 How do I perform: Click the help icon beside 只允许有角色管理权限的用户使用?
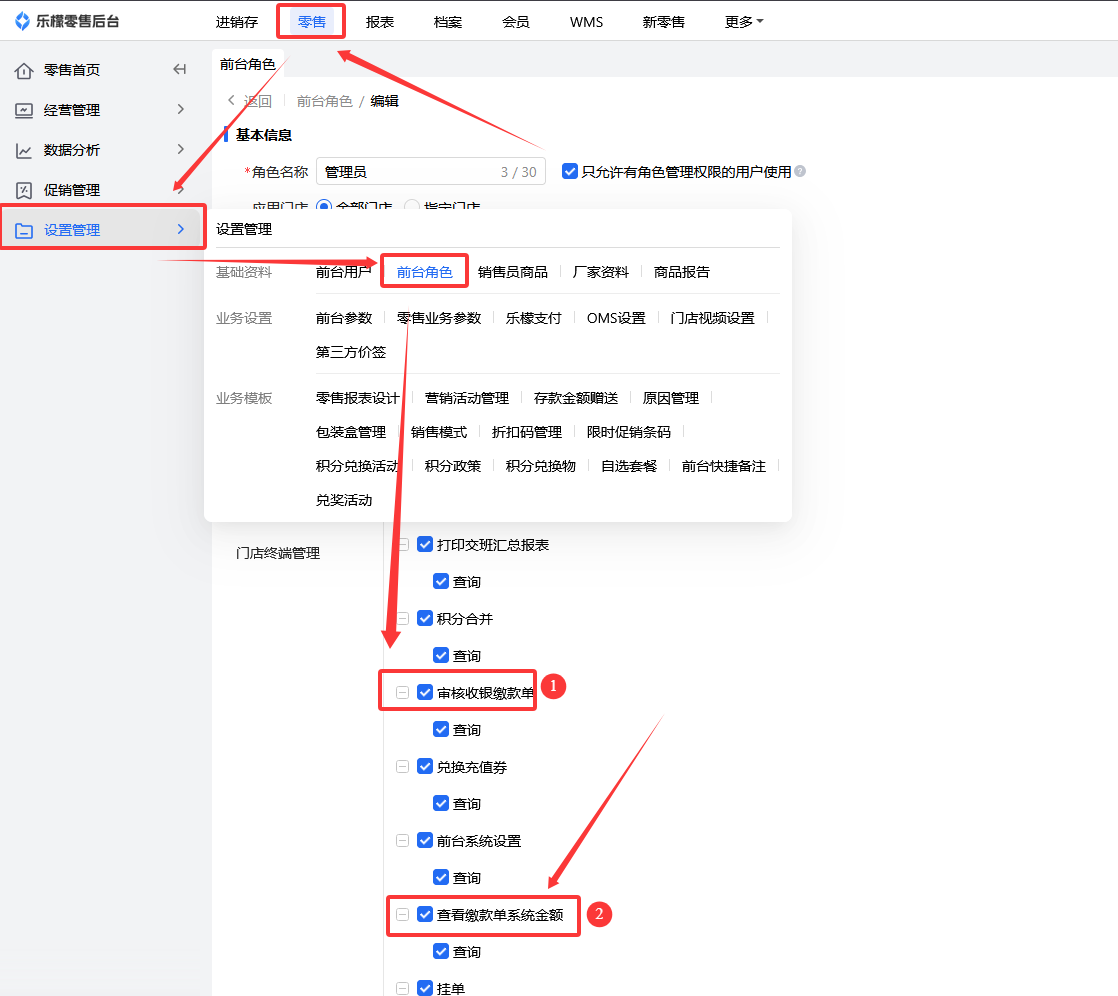tap(800, 171)
